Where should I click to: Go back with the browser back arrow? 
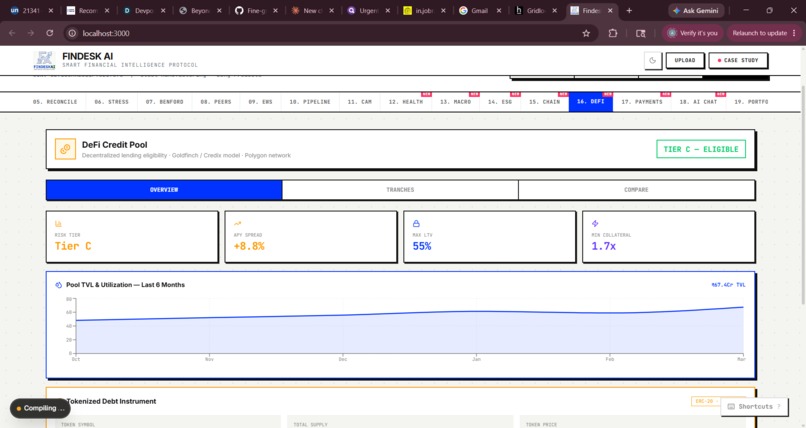[x=12, y=33]
